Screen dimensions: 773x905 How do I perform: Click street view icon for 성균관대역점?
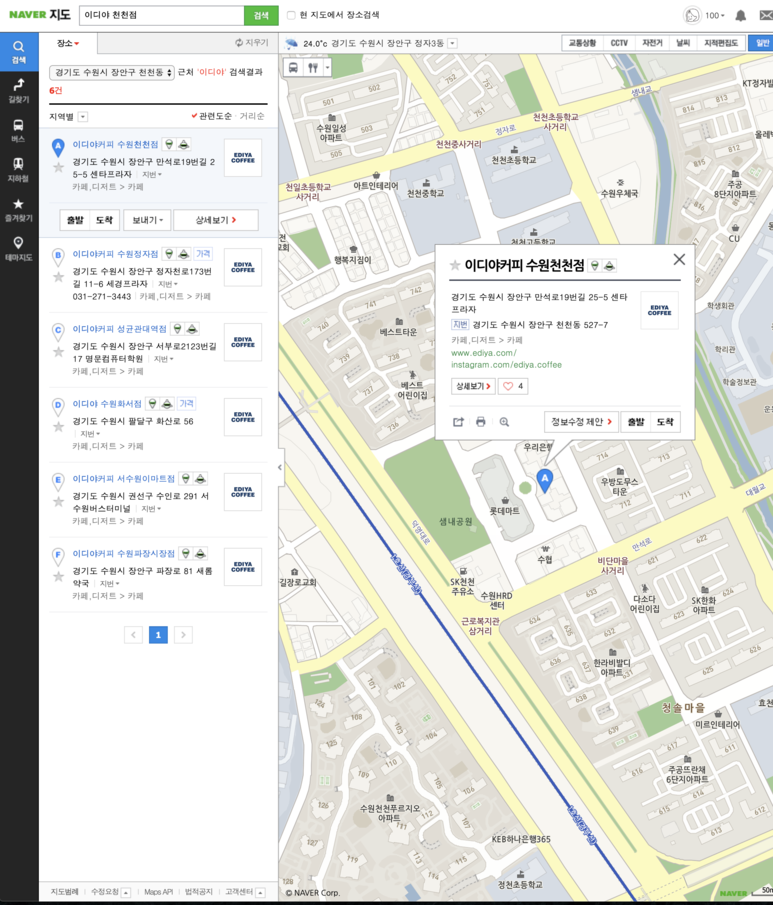(x=192, y=329)
